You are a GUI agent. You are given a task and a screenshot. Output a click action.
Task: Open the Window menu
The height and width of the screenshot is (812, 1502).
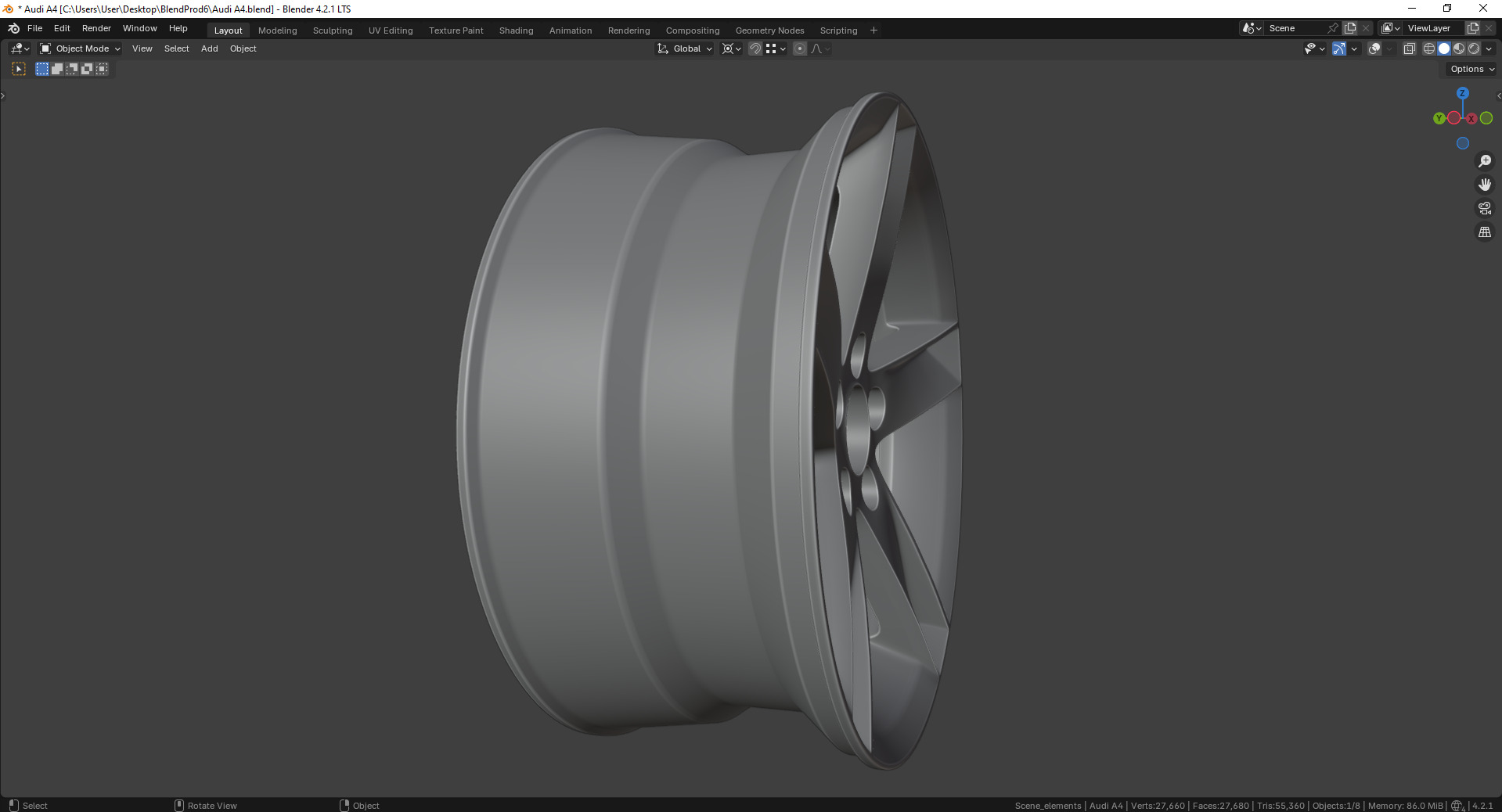(x=140, y=28)
